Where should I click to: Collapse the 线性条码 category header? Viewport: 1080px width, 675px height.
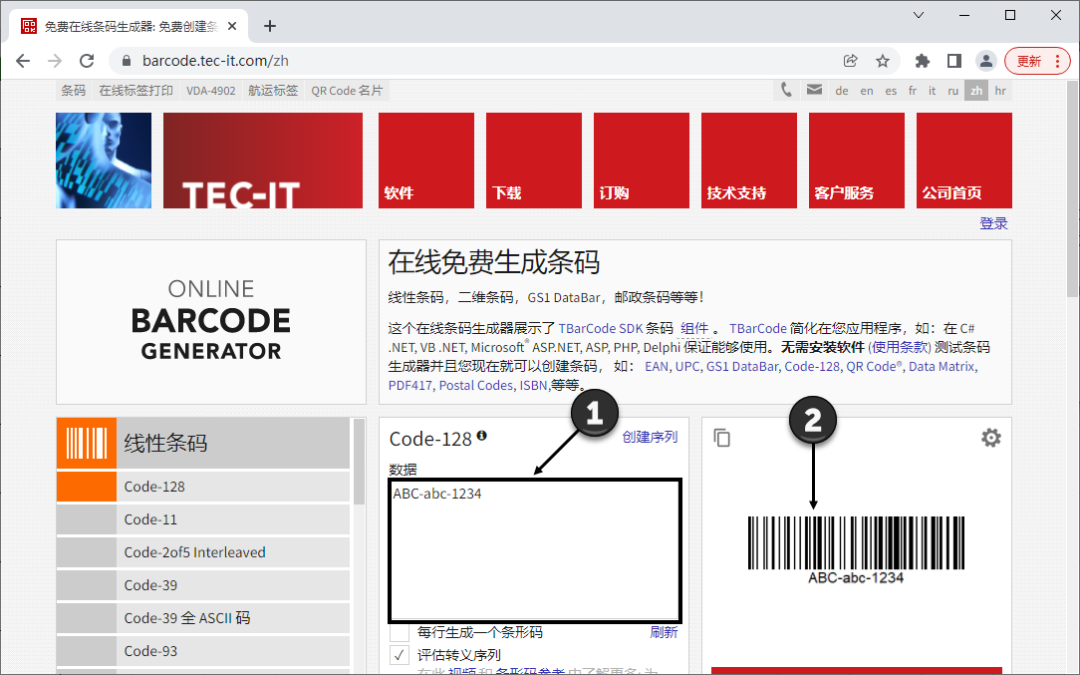pyautogui.click(x=203, y=443)
